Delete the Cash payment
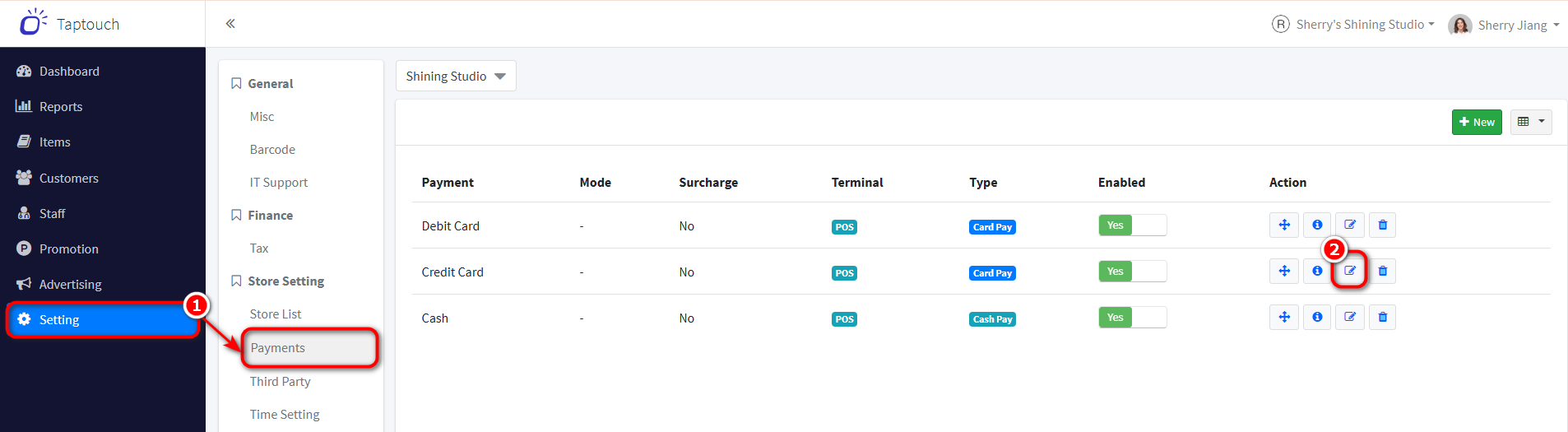This screenshot has width=1568, height=432. click(x=1383, y=318)
